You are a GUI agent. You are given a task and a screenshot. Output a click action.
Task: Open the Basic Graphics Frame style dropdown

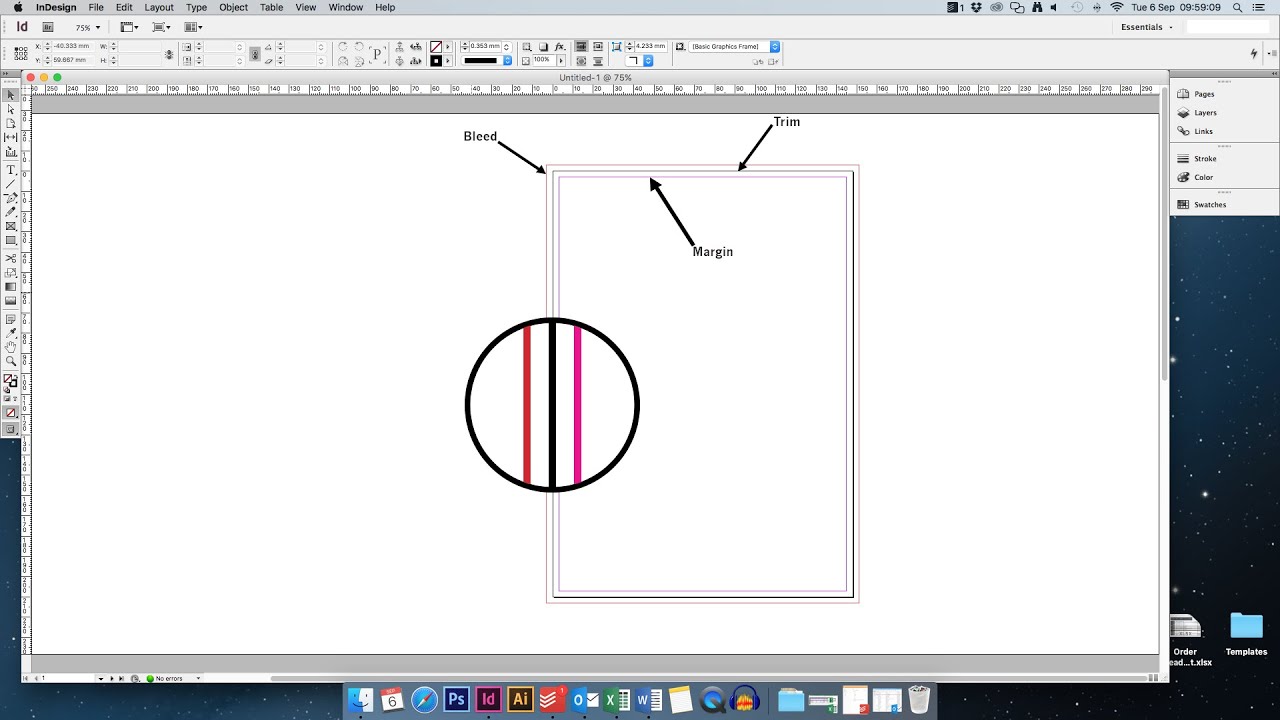pos(733,47)
